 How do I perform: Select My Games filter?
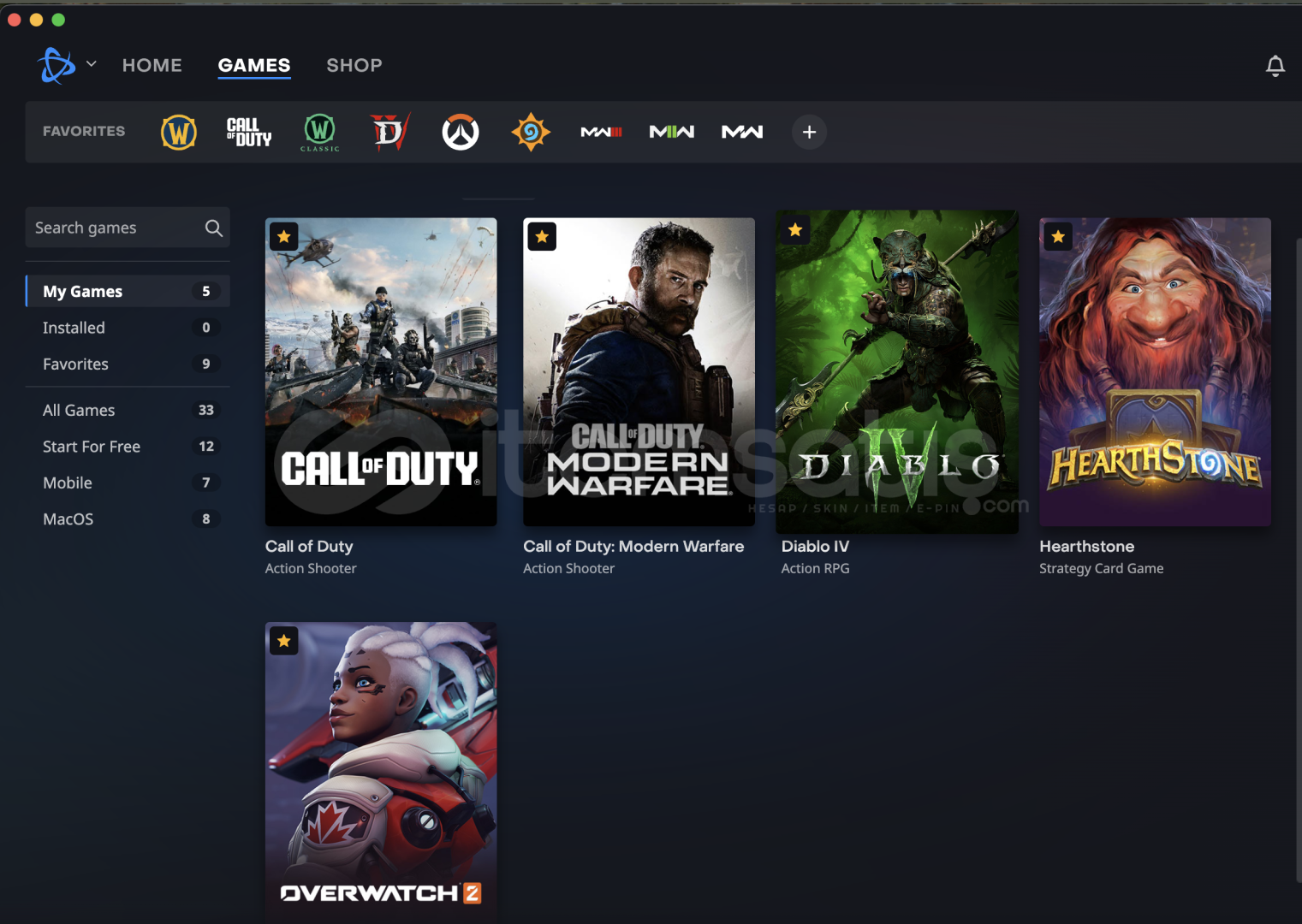pyautogui.click(x=128, y=291)
